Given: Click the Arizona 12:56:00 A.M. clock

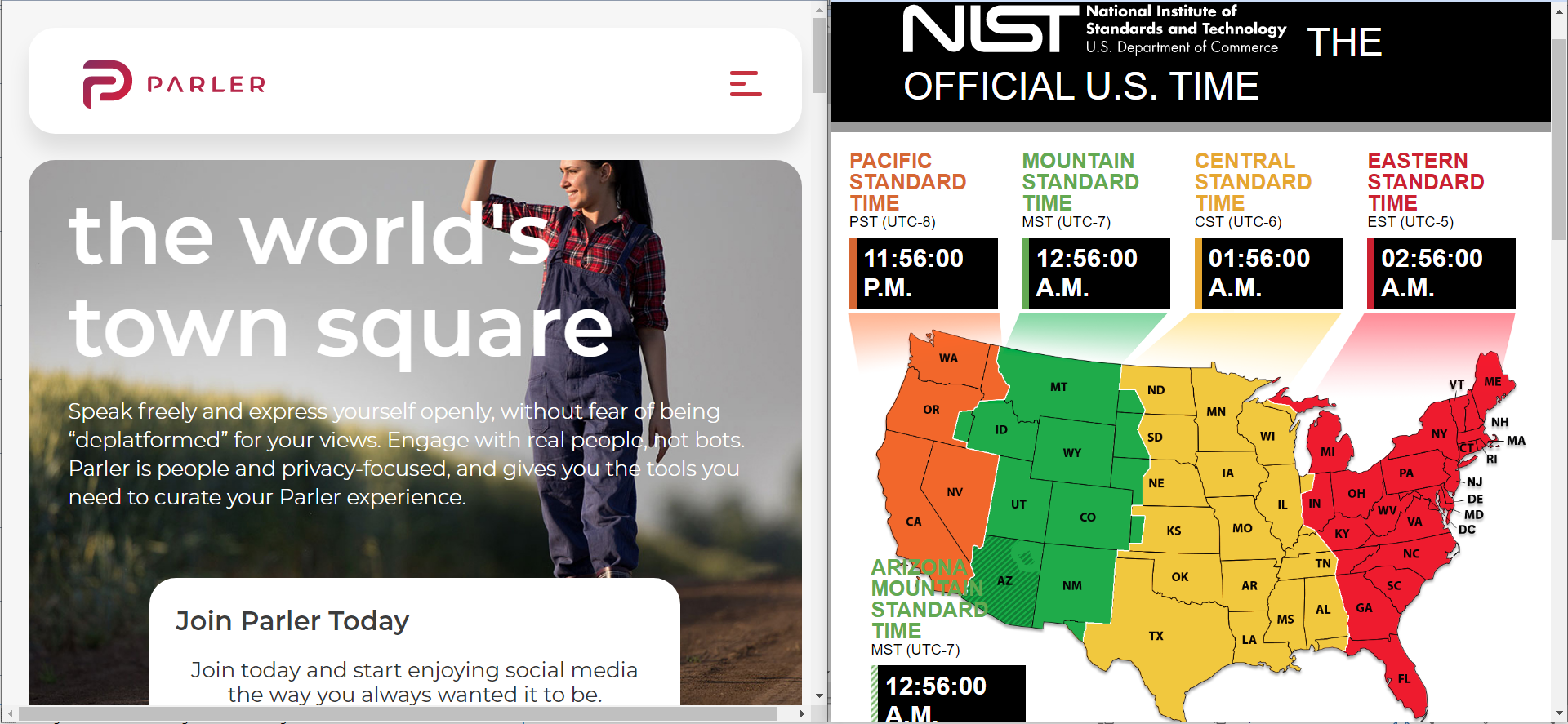Looking at the screenshot, I should point(947,694).
